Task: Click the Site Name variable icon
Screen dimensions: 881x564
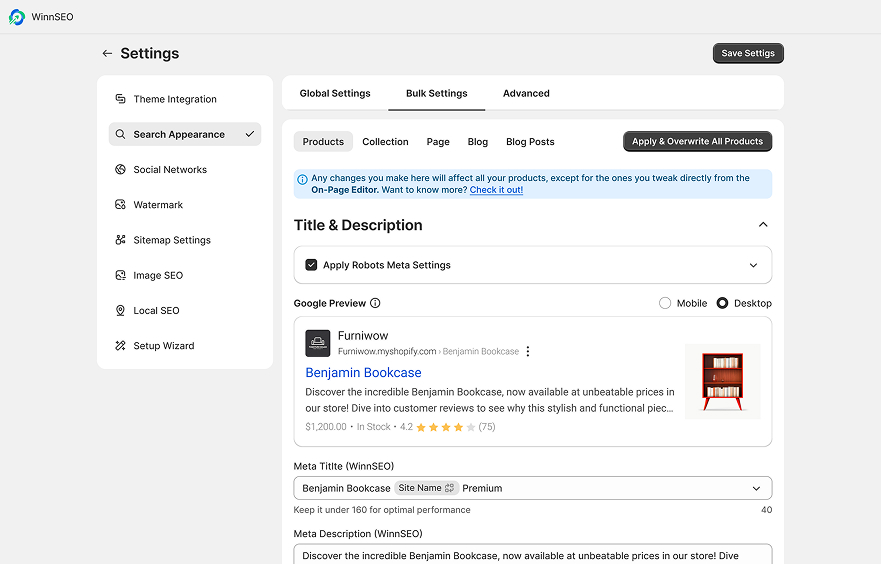Action: point(449,488)
